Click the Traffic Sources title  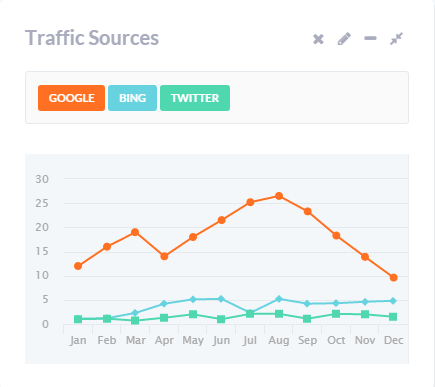coord(92,38)
